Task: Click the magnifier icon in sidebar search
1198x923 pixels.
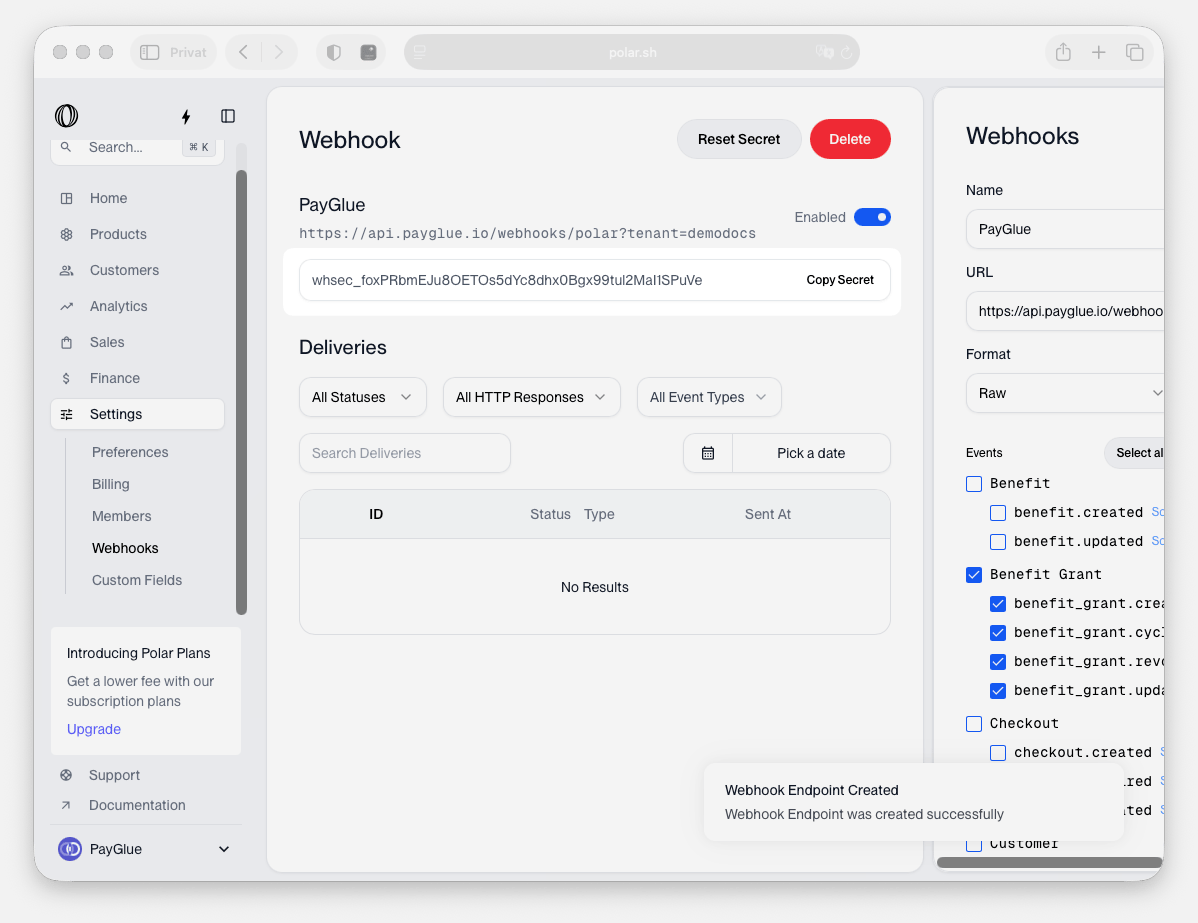Action: (66, 147)
